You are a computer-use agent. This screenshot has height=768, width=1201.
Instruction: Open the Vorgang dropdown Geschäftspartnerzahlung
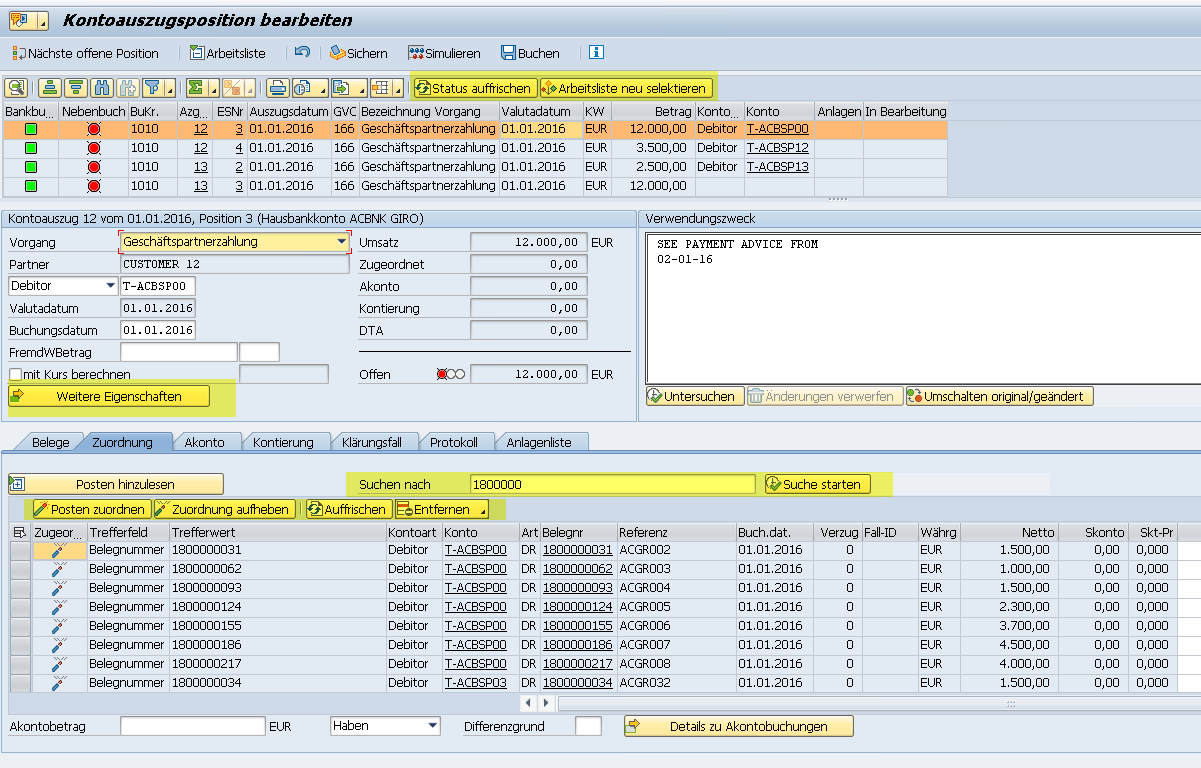(x=342, y=242)
